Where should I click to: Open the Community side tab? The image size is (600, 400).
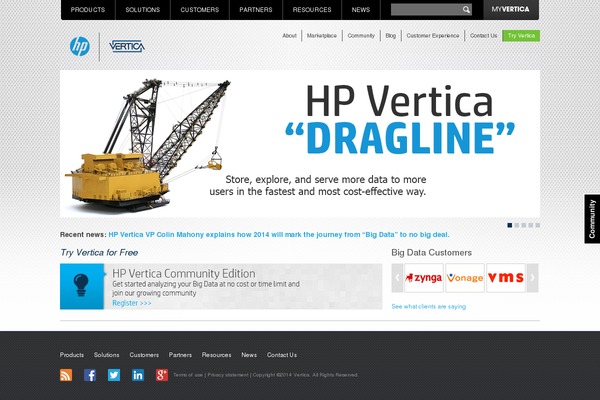pyautogui.click(x=592, y=219)
